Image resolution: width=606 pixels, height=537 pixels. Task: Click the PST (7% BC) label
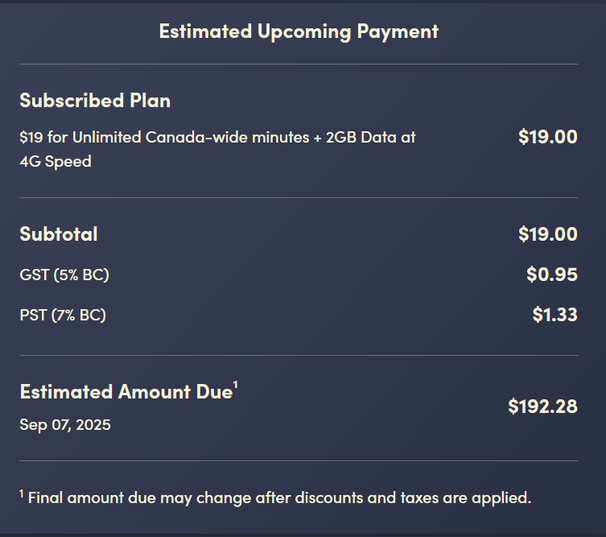tap(63, 315)
